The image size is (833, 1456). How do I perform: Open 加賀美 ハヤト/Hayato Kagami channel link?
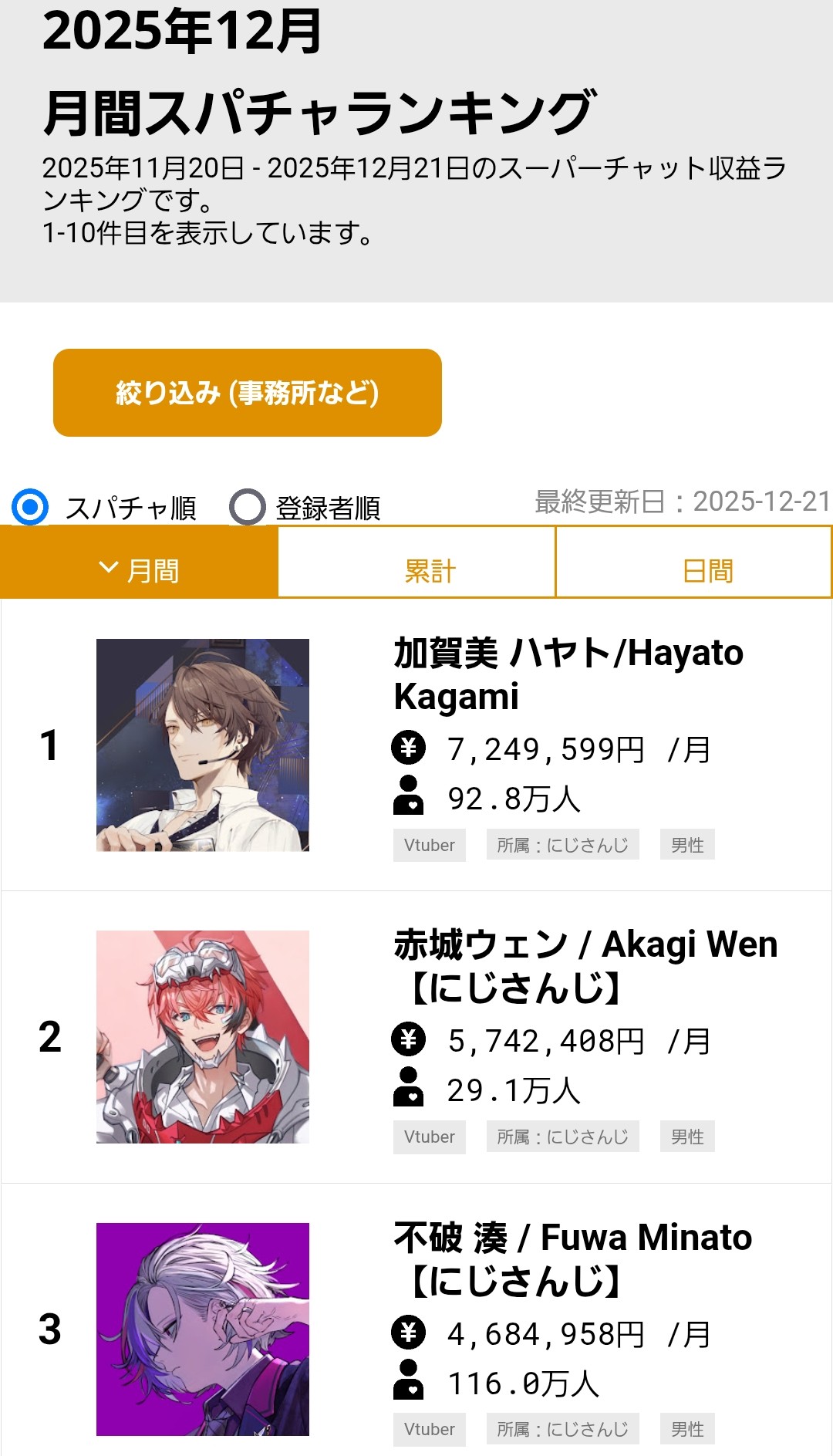click(x=568, y=674)
